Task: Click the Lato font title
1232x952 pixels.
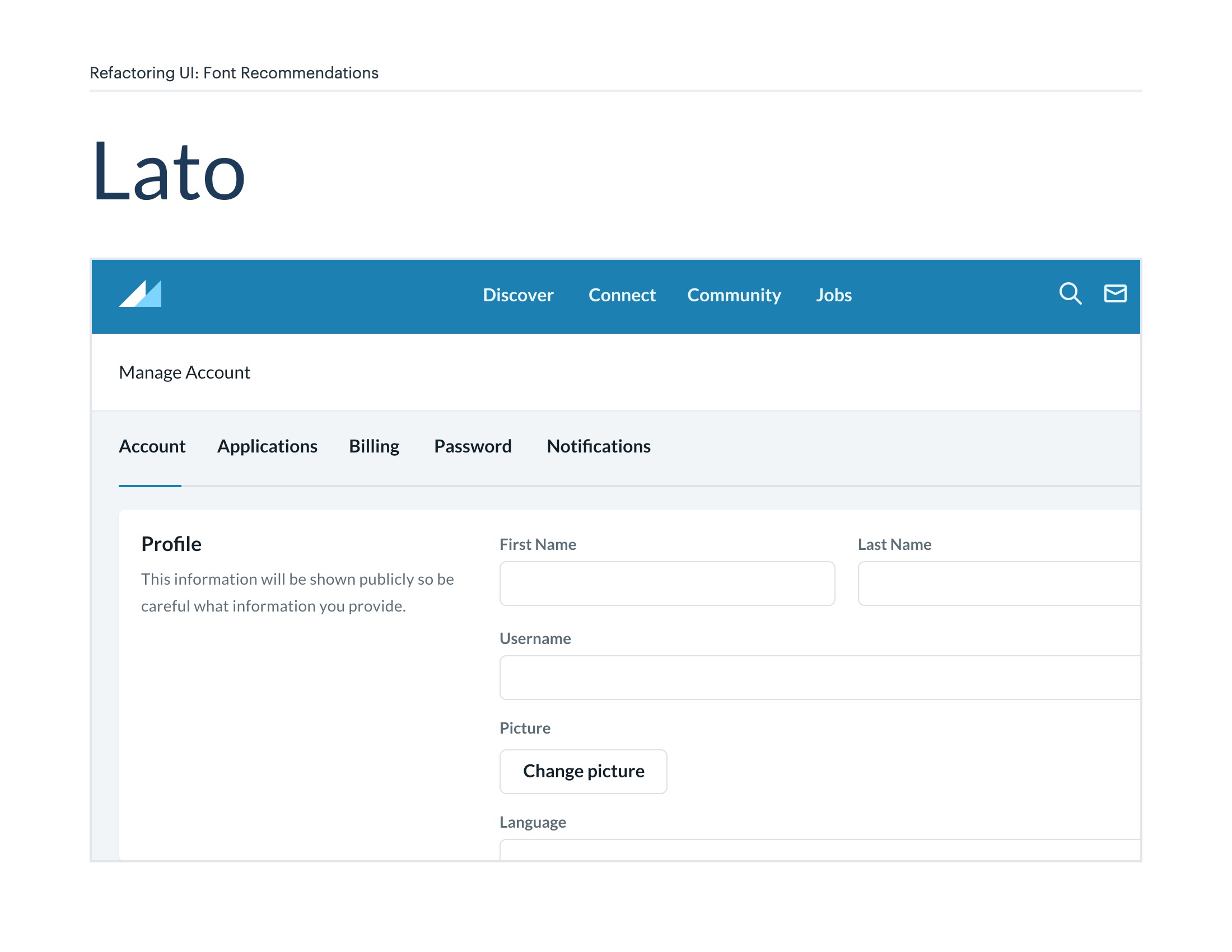Action: pyautogui.click(x=168, y=171)
